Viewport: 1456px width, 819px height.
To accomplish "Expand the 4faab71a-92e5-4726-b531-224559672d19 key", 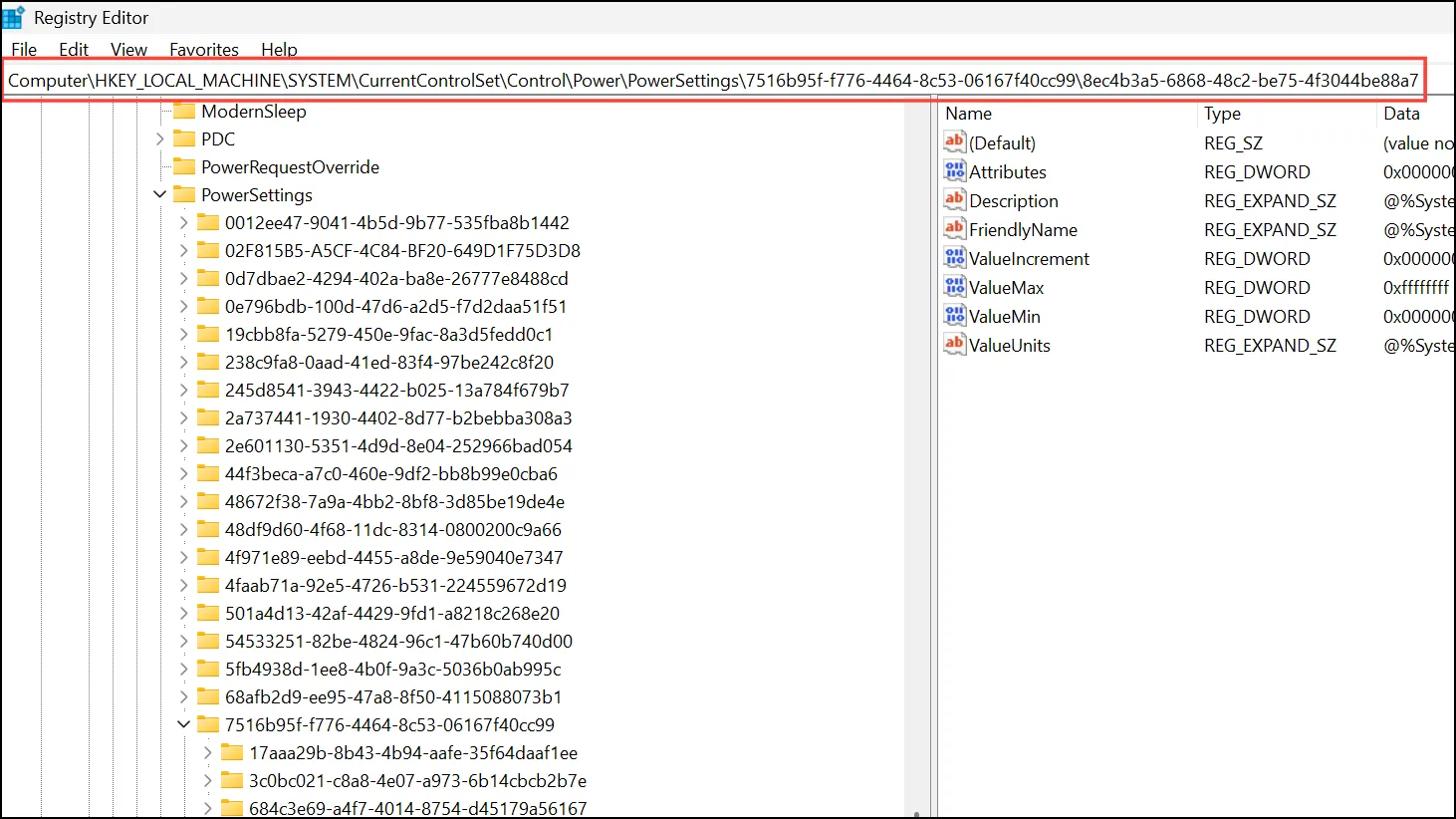I will click(183, 585).
